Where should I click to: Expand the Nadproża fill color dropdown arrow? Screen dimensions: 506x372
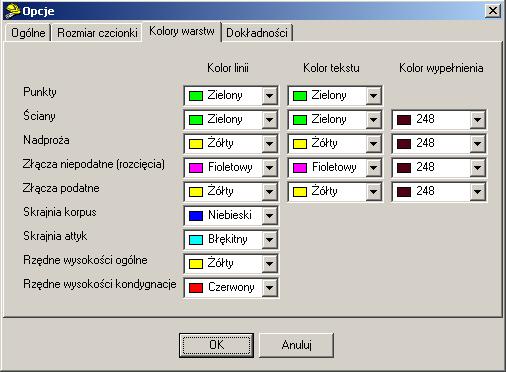click(477, 144)
